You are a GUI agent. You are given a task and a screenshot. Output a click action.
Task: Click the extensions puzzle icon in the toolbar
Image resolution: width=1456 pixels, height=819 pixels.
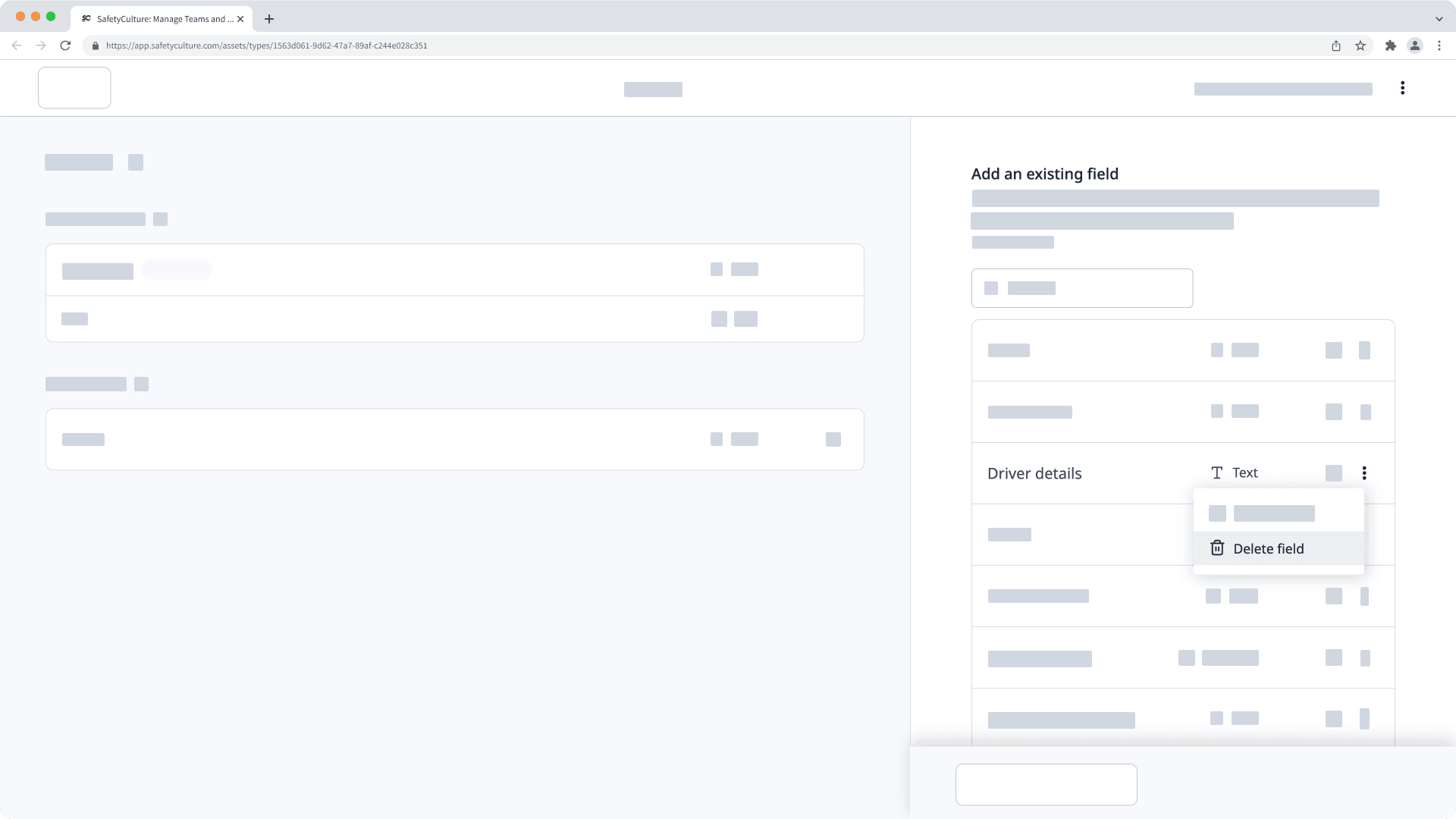click(1391, 45)
